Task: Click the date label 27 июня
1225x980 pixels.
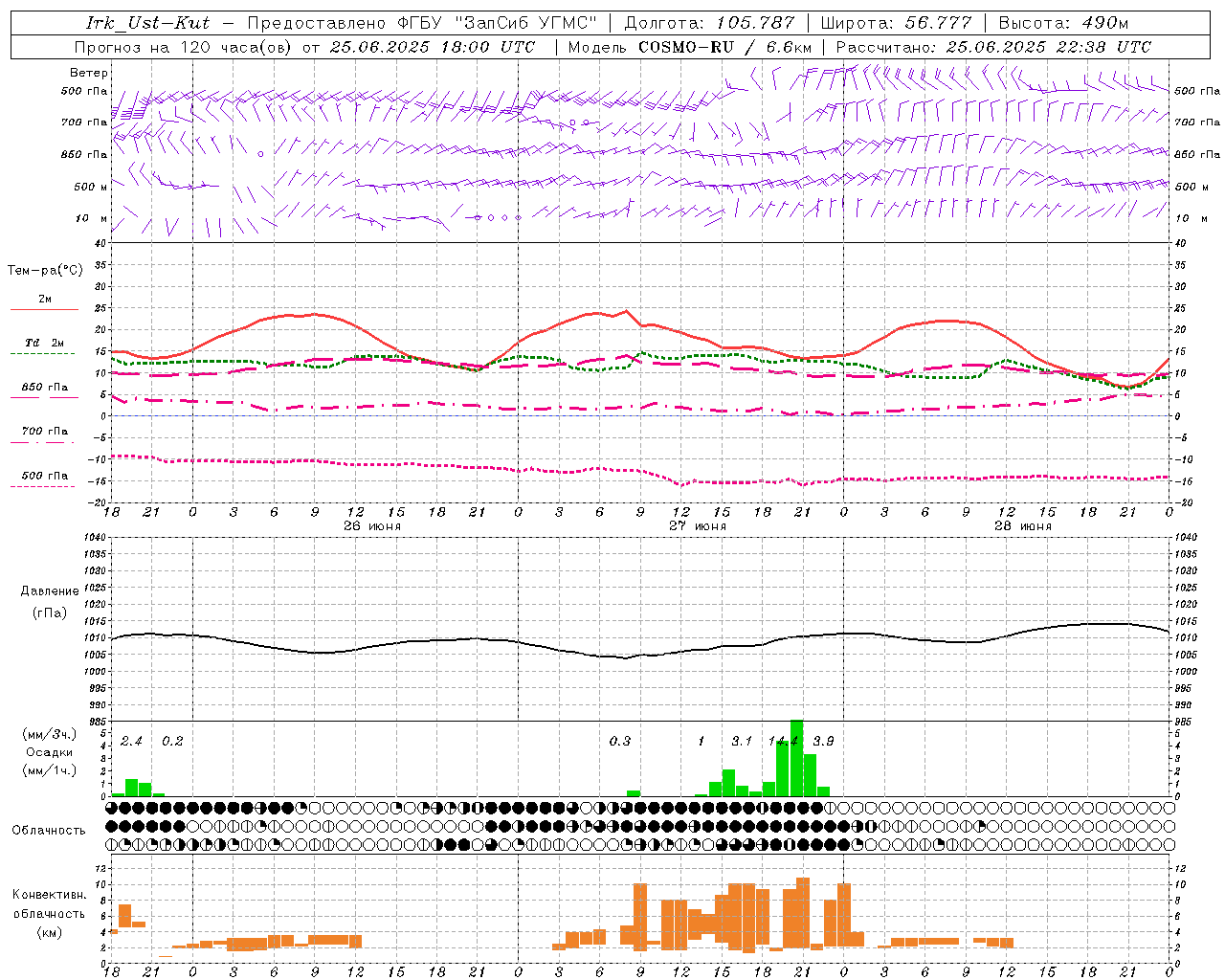Action: click(697, 526)
